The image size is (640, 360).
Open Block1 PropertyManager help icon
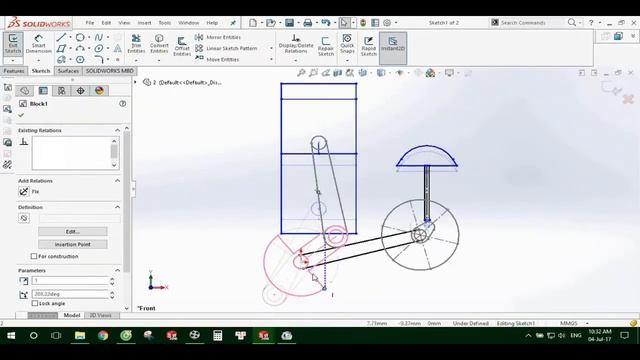pos(122,104)
